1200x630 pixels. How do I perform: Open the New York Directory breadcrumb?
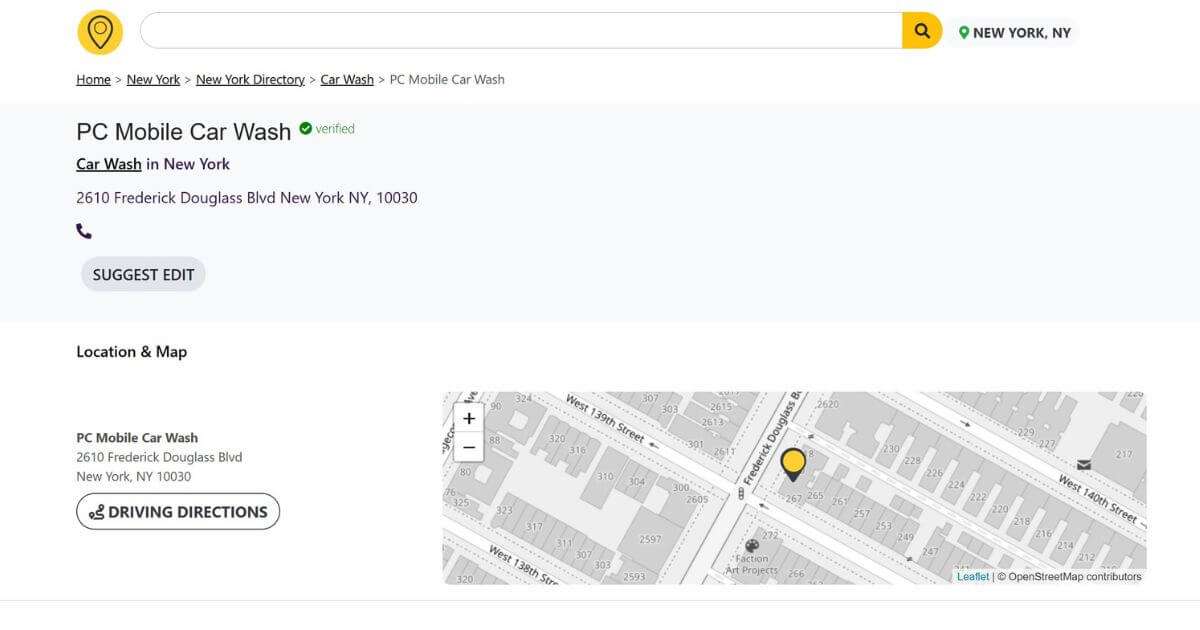point(250,79)
